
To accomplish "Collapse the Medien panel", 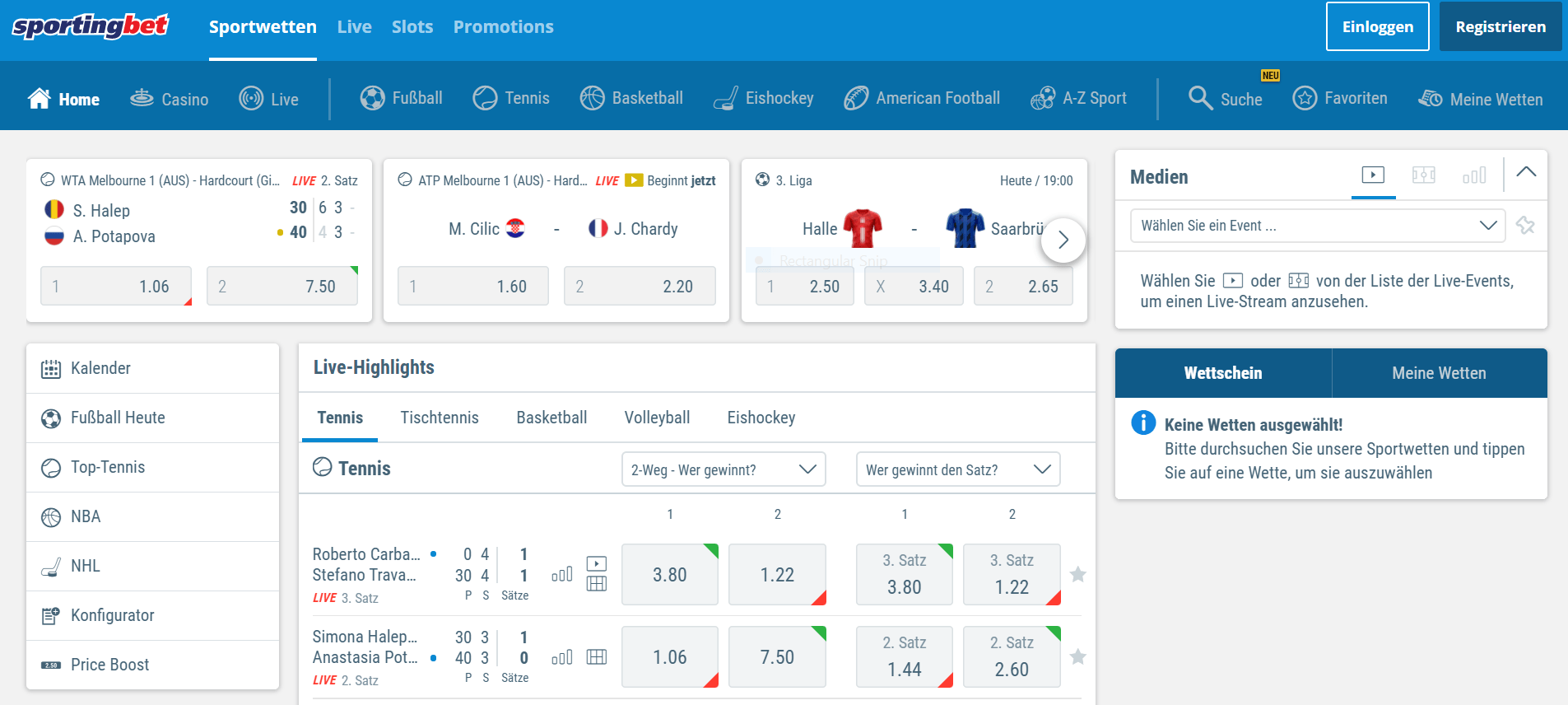I will [1526, 173].
